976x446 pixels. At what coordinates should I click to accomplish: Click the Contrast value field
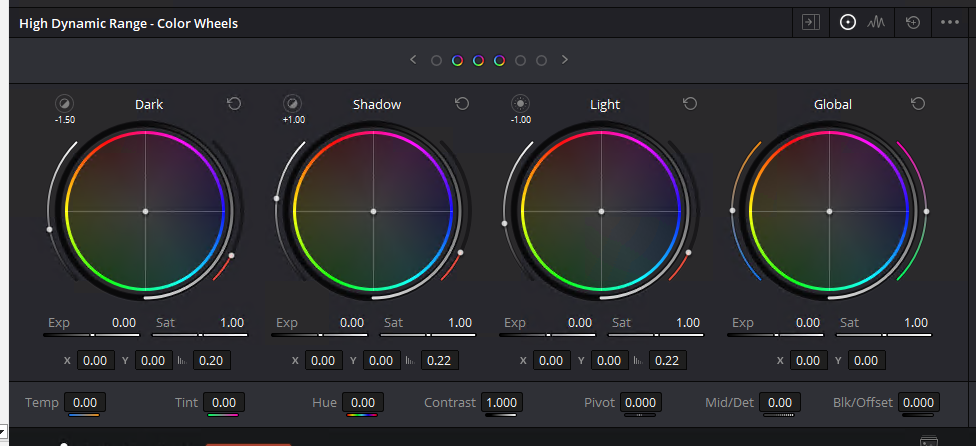tap(501, 402)
